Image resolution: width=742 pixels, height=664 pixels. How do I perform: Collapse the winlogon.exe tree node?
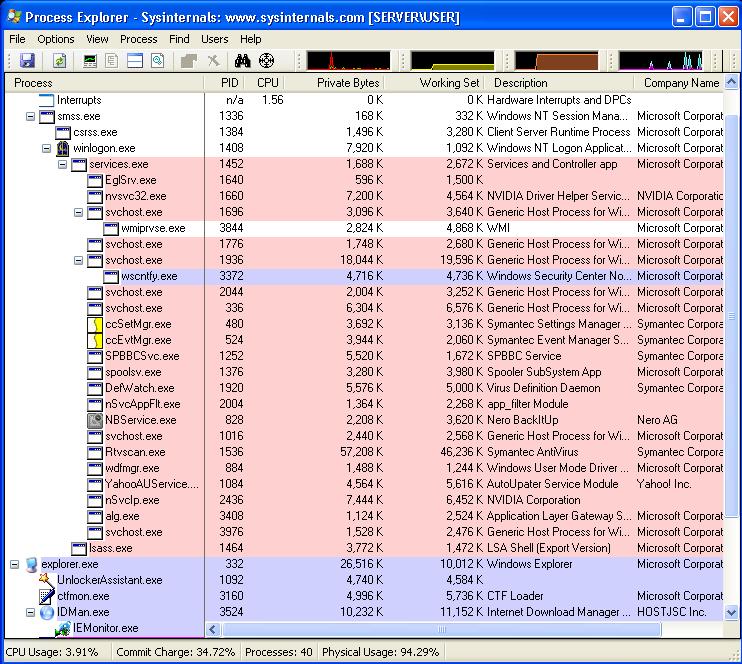46,149
